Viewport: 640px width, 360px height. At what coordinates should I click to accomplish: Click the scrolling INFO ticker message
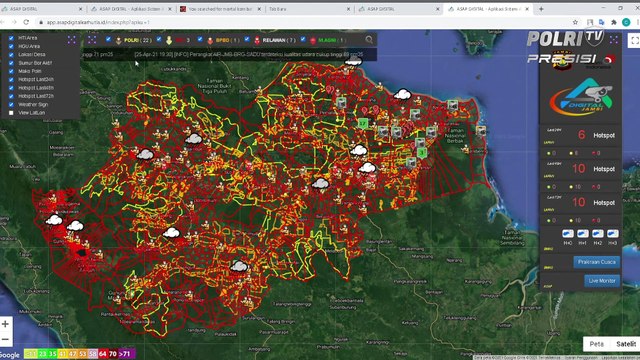248,54
